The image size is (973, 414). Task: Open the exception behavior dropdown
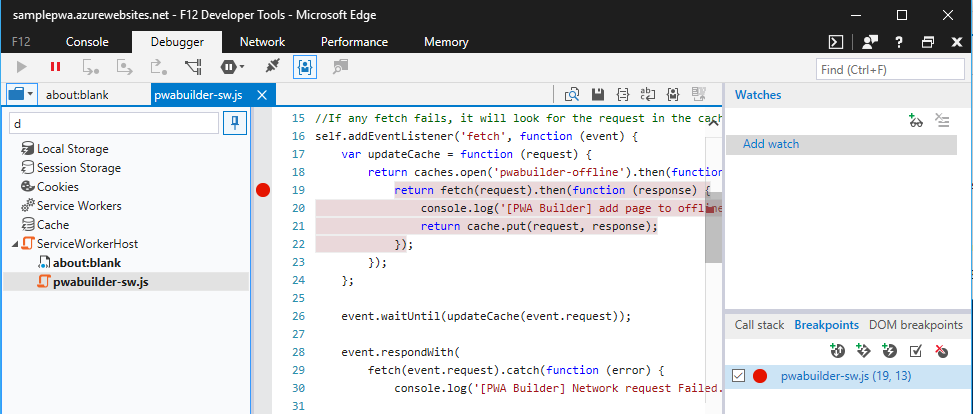[232, 66]
